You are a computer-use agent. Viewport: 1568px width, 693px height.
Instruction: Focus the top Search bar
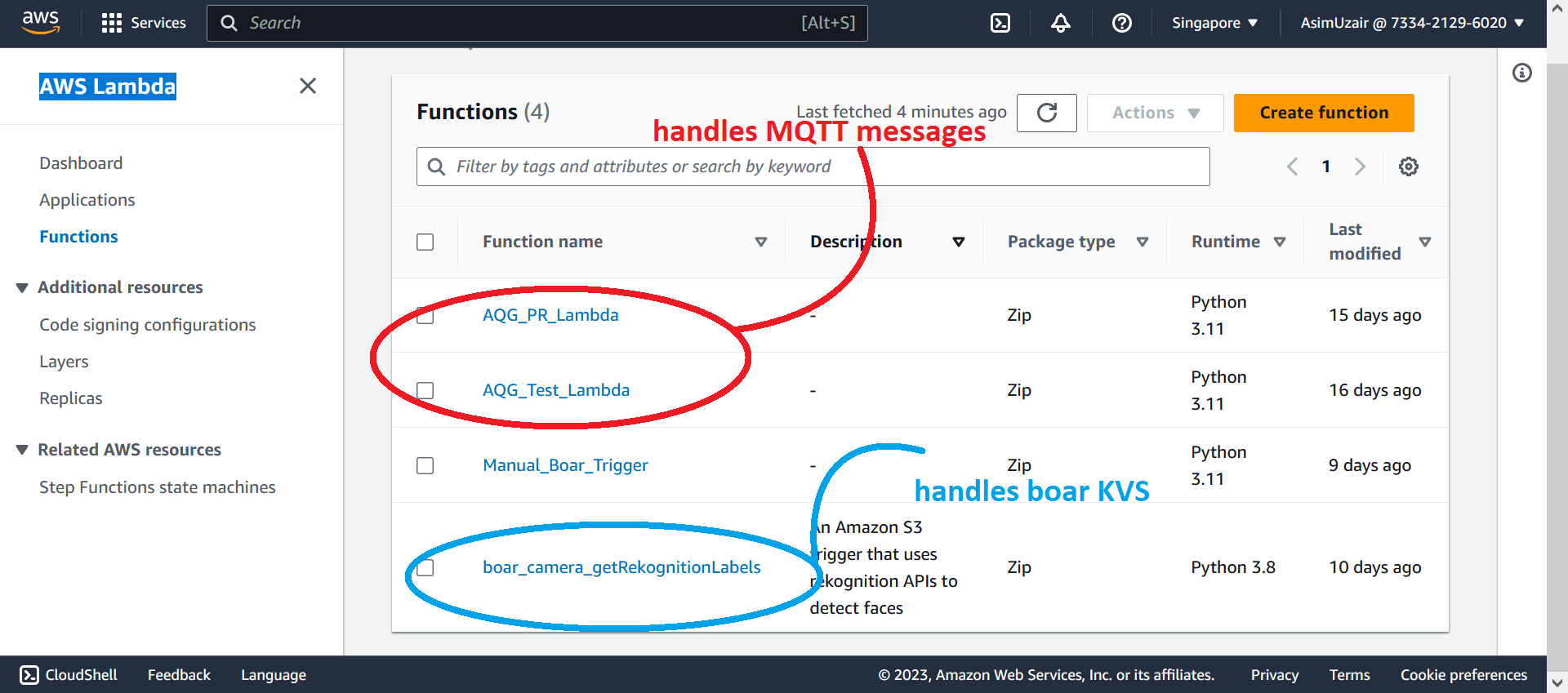coord(537,23)
